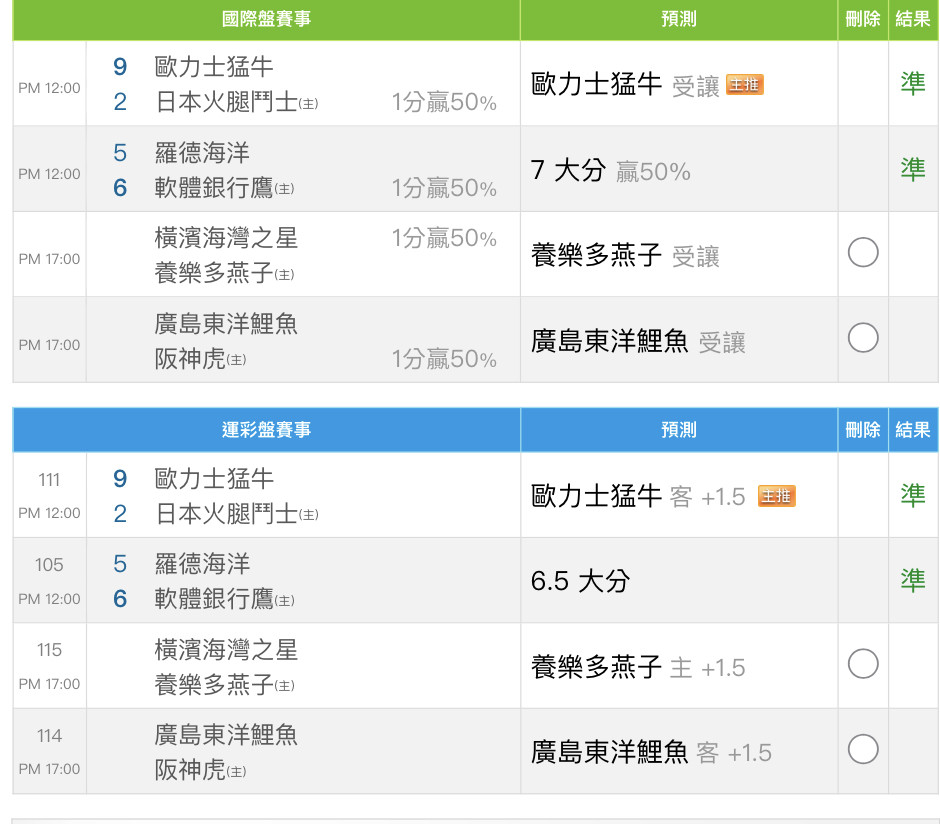Click 廣島東洋鯉魚 team in game 114
The height and width of the screenshot is (824, 940).
coord(226,735)
